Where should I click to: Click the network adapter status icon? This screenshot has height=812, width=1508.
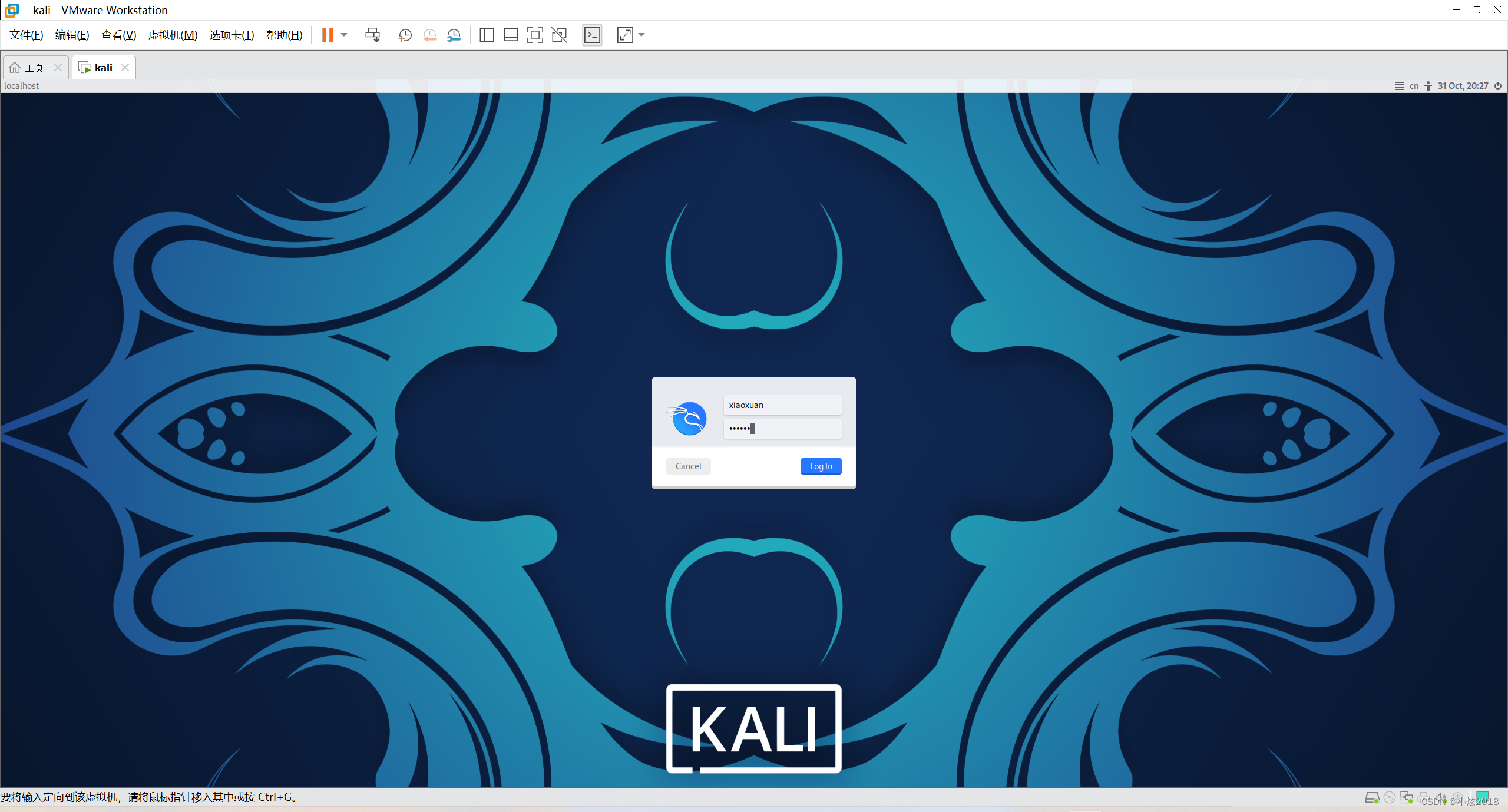[x=1407, y=798]
